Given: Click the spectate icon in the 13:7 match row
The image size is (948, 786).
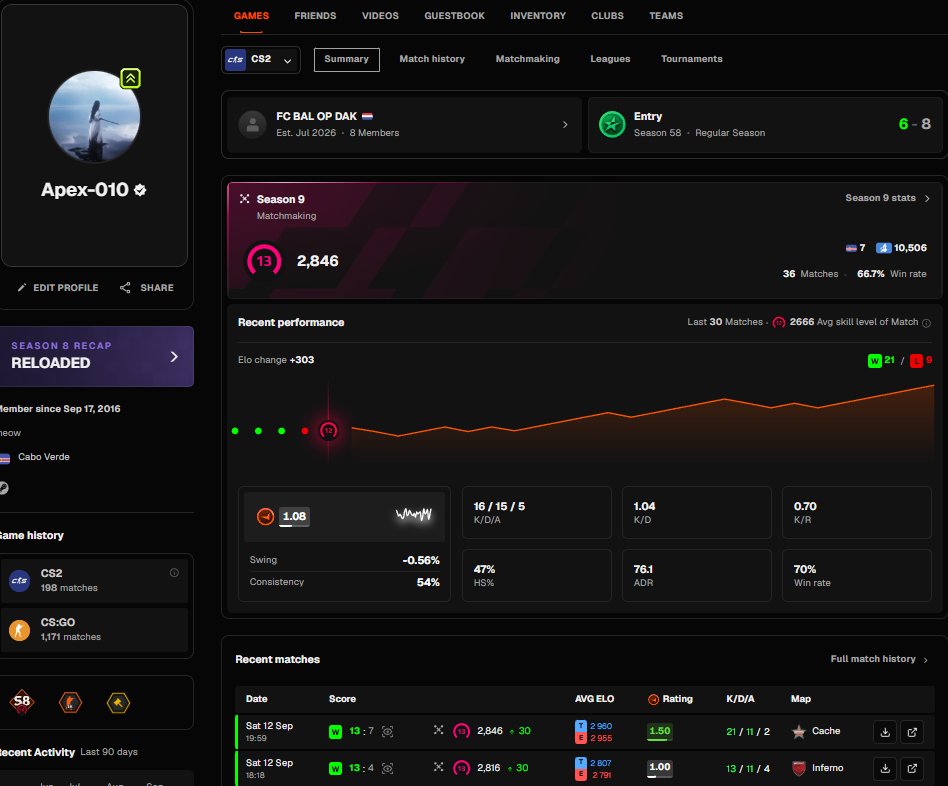Looking at the screenshot, I should click(x=388, y=732).
